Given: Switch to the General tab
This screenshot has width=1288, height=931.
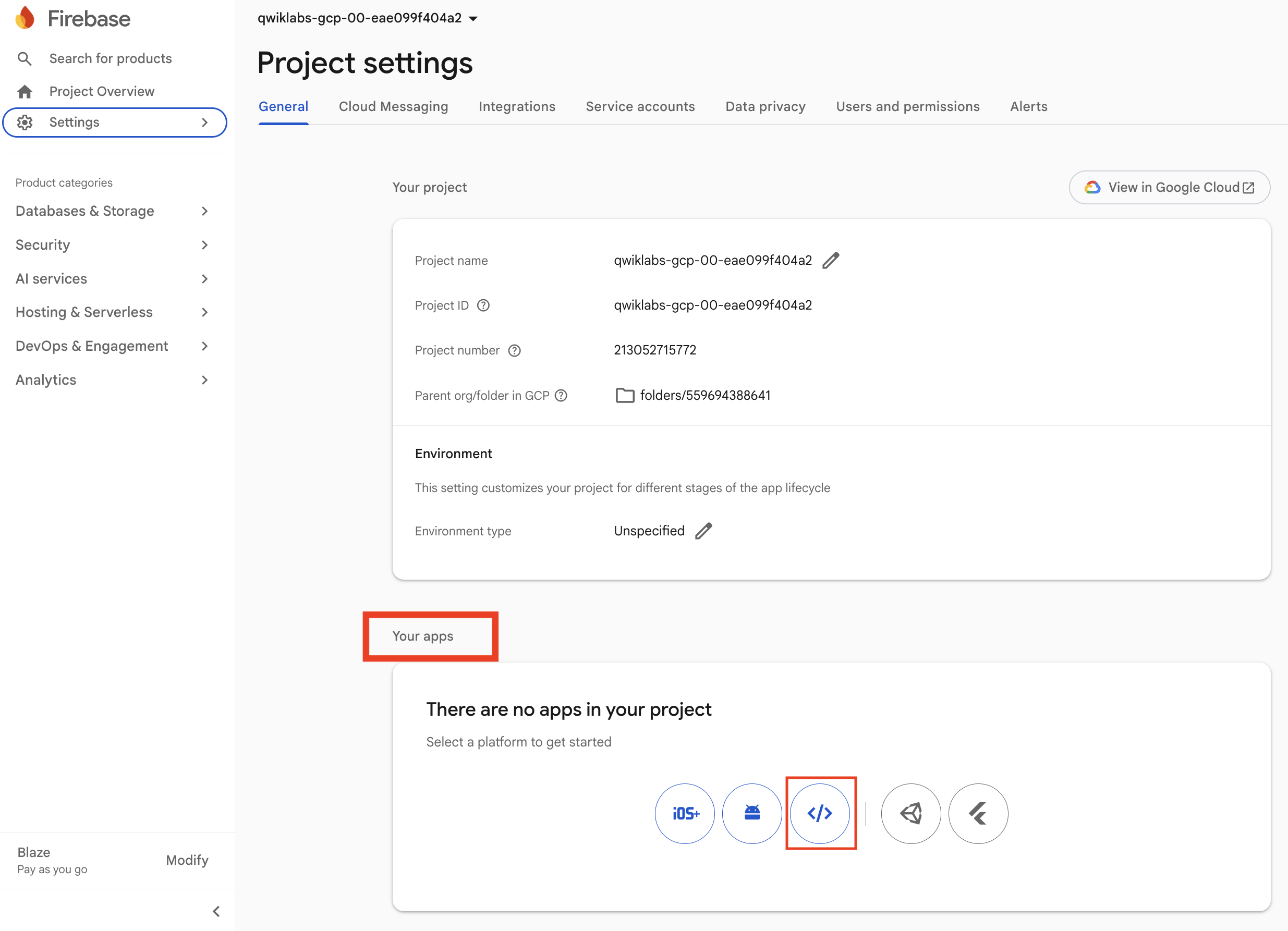Looking at the screenshot, I should tap(283, 107).
